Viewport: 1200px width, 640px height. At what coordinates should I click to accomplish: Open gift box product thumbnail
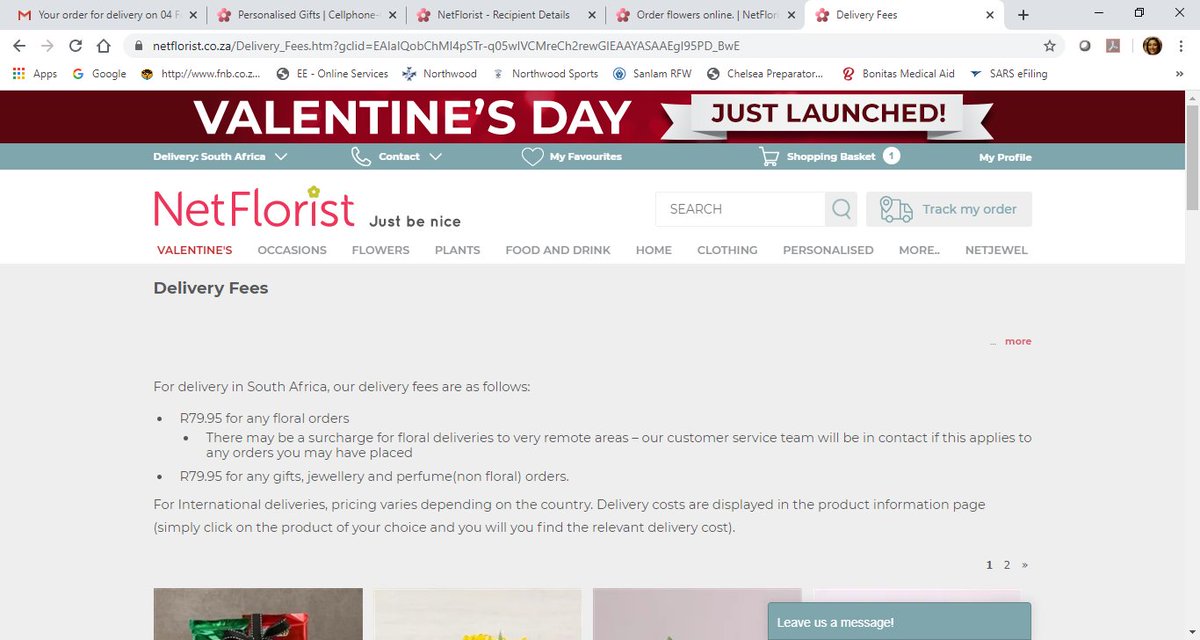coord(258,614)
